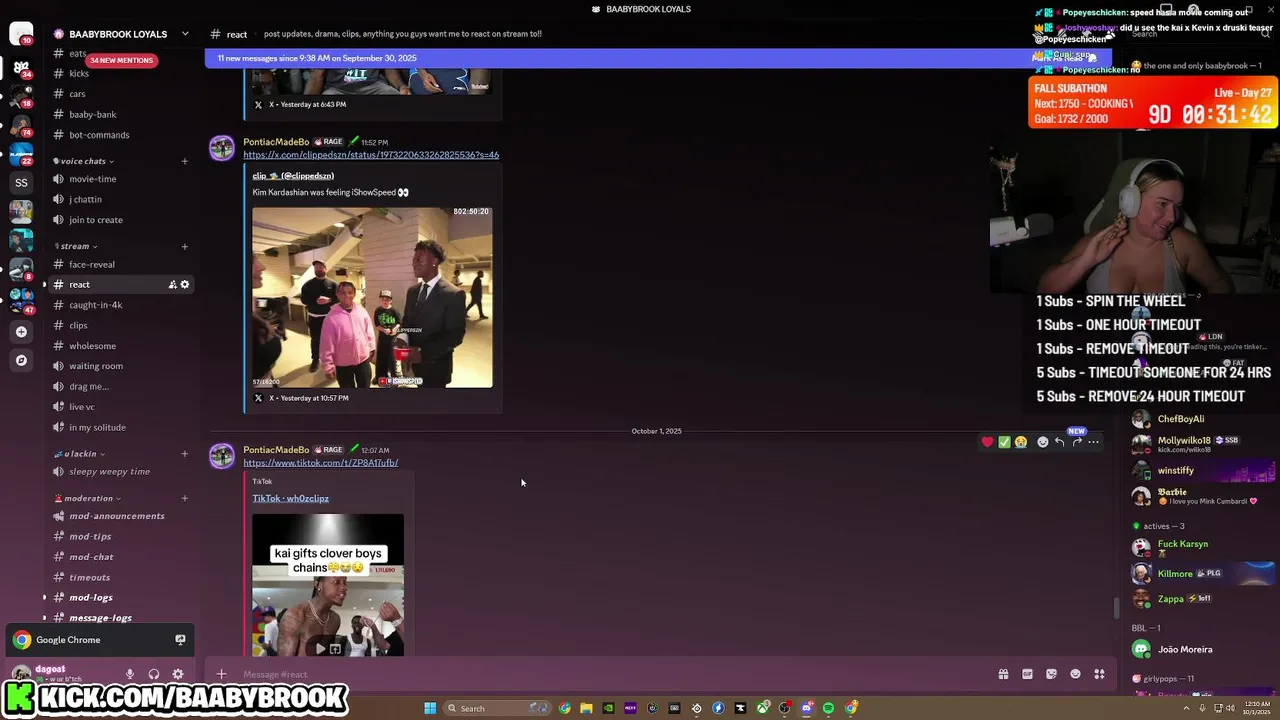The image size is (1280, 720).
Task: Forward the TikTok message
Action: pyautogui.click(x=1077, y=442)
